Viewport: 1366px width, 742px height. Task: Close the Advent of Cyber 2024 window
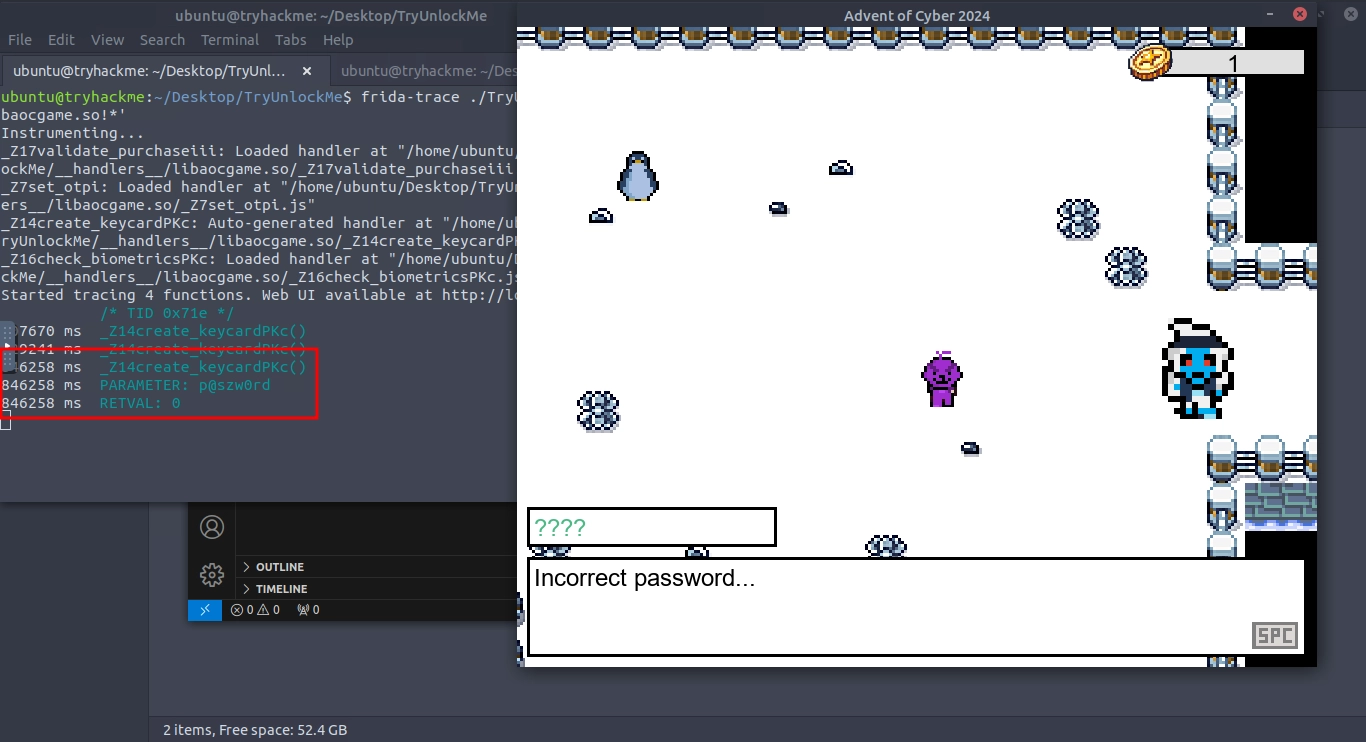tap(1299, 14)
